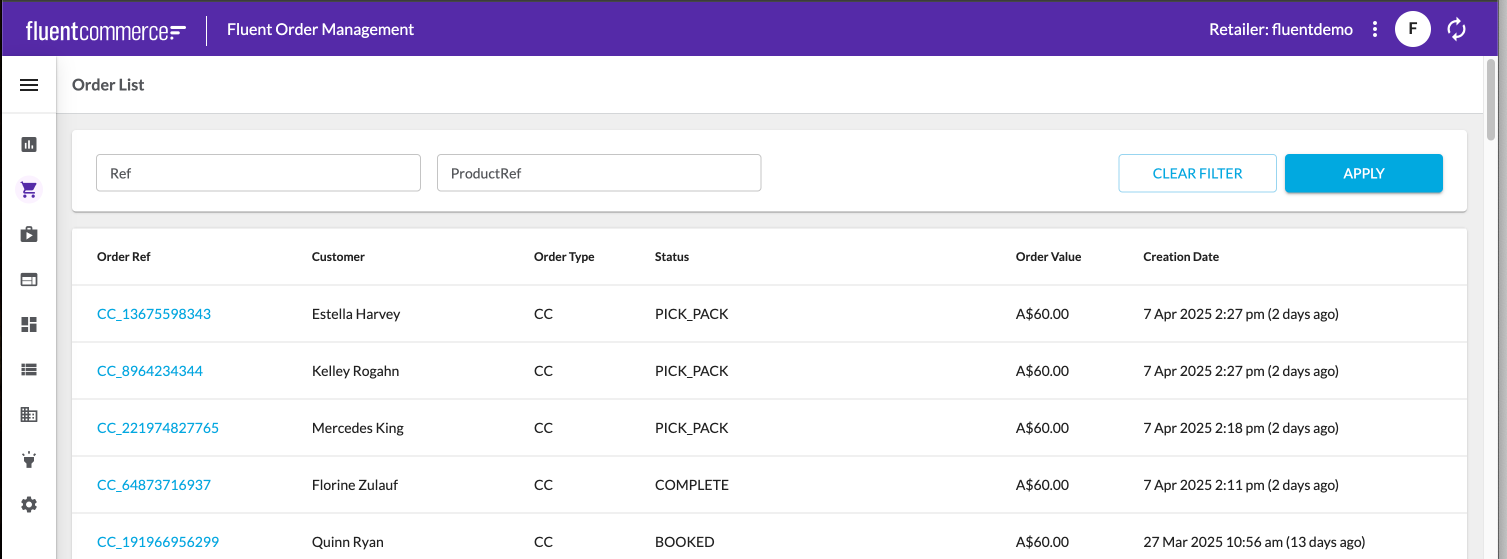Open the building locations icon in sidebar
Image resolution: width=1507 pixels, height=559 pixels.
[x=29, y=414]
